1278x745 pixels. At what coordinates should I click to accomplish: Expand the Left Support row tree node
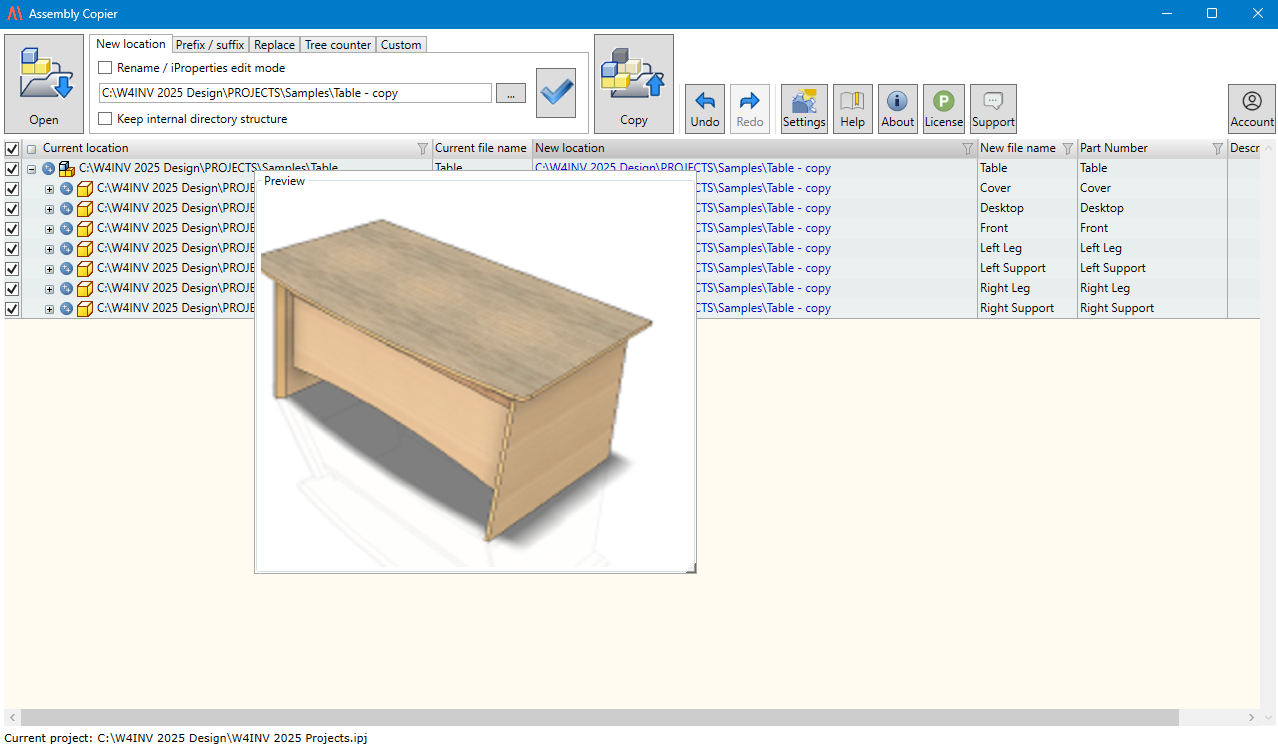pos(49,269)
